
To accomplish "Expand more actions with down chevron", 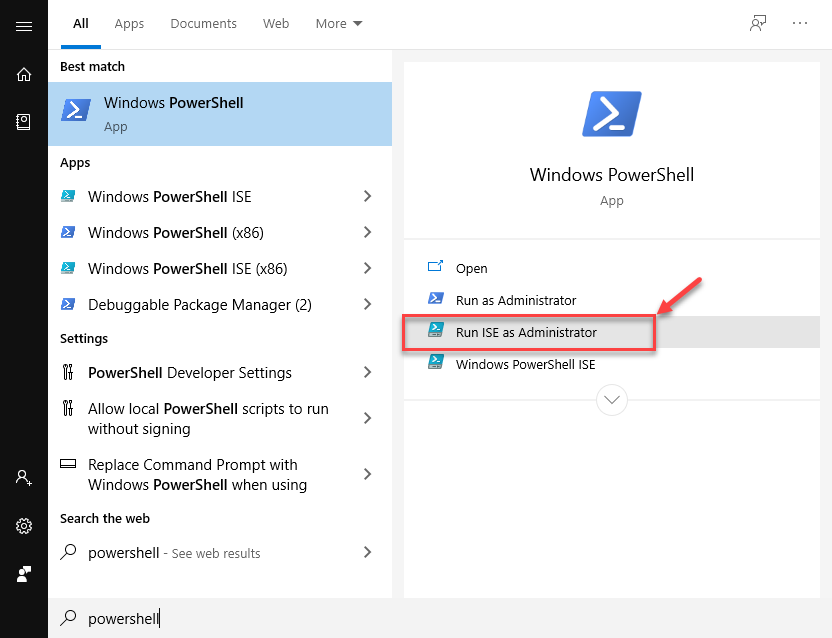I will 612,400.
